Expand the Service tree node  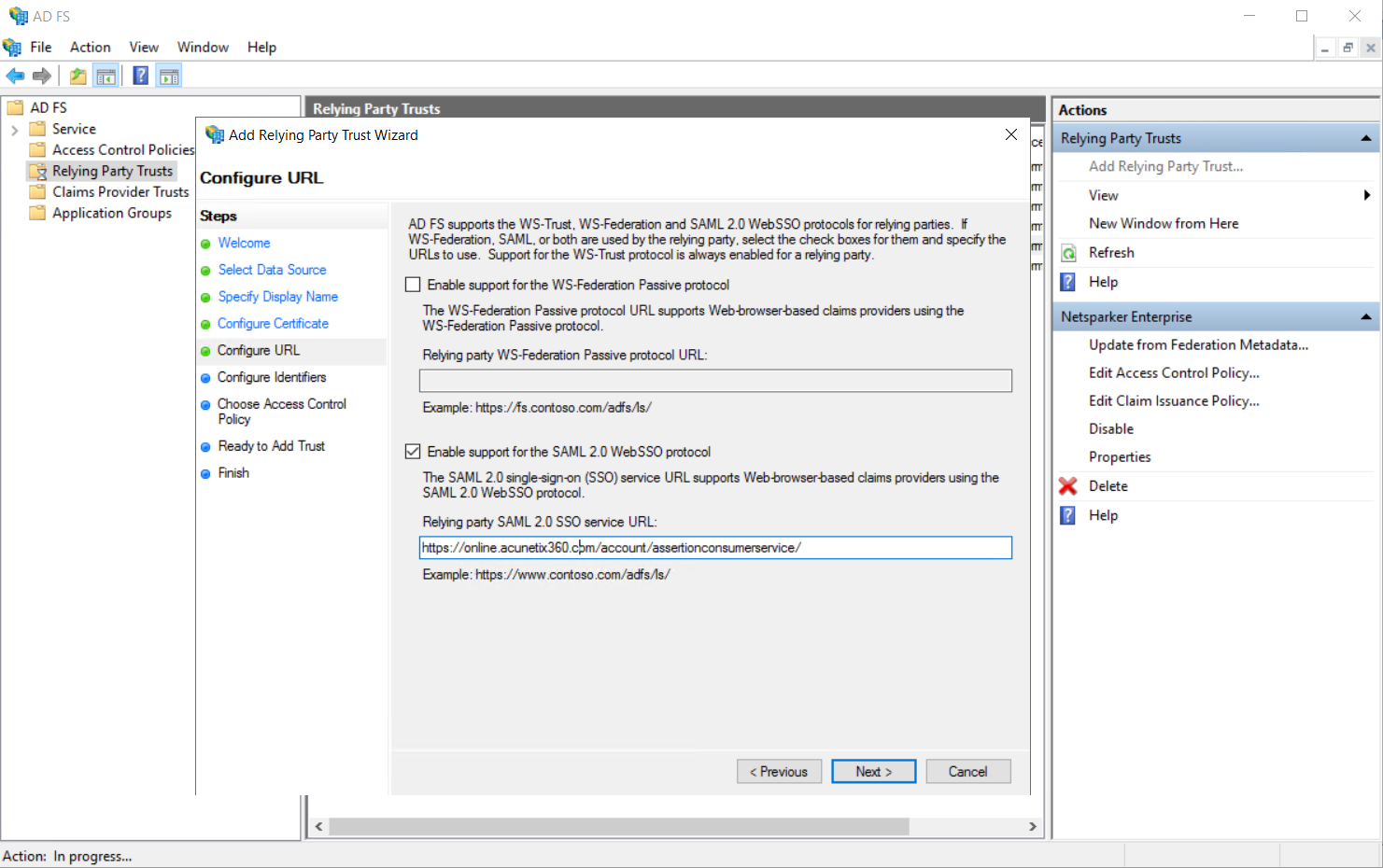click(x=14, y=130)
